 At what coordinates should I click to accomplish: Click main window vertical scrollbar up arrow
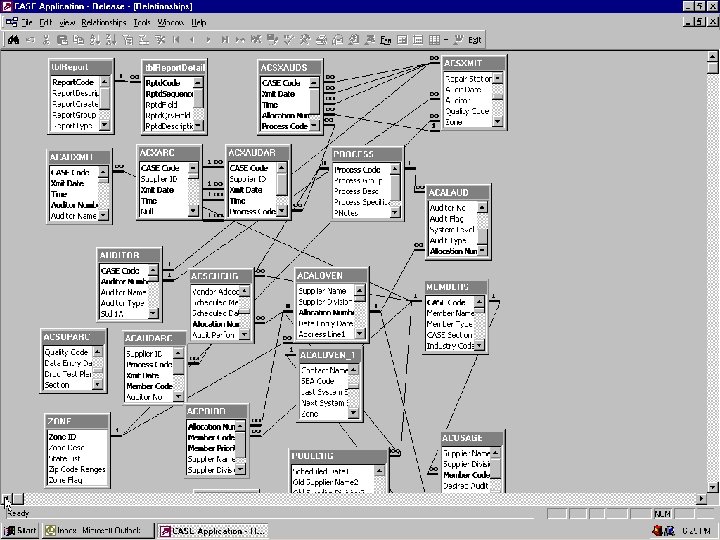click(713, 57)
